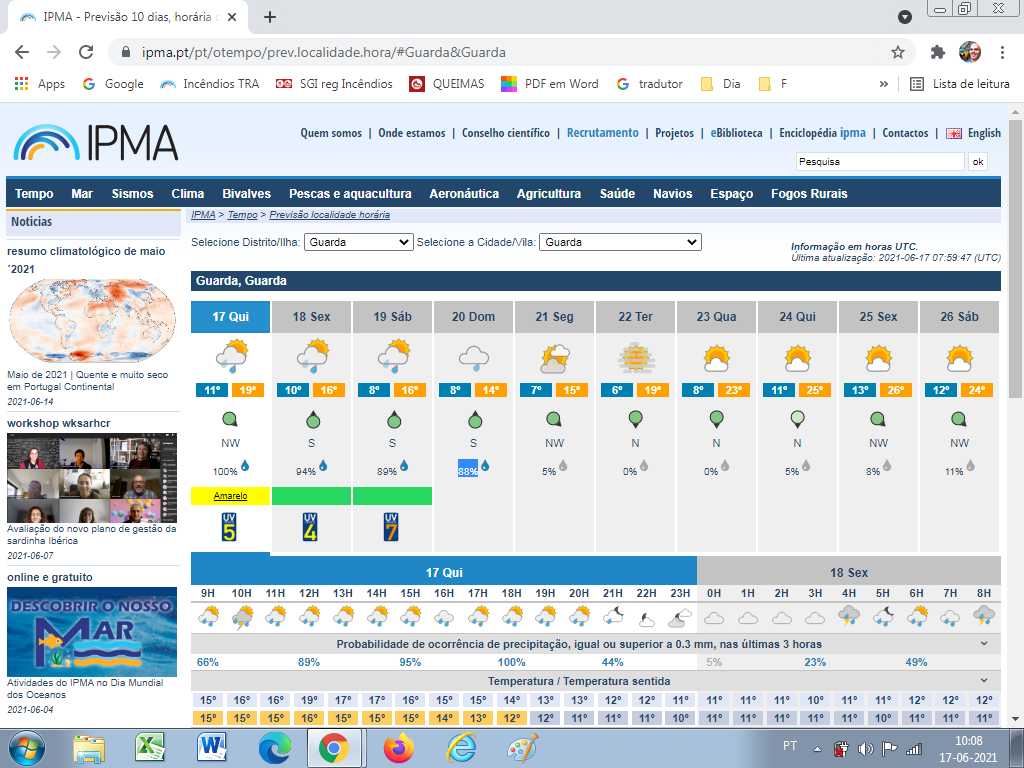Image resolution: width=1024 pixels, height=768 pixels.
Task: Click the Pesquisa search field
Action: 880,161
